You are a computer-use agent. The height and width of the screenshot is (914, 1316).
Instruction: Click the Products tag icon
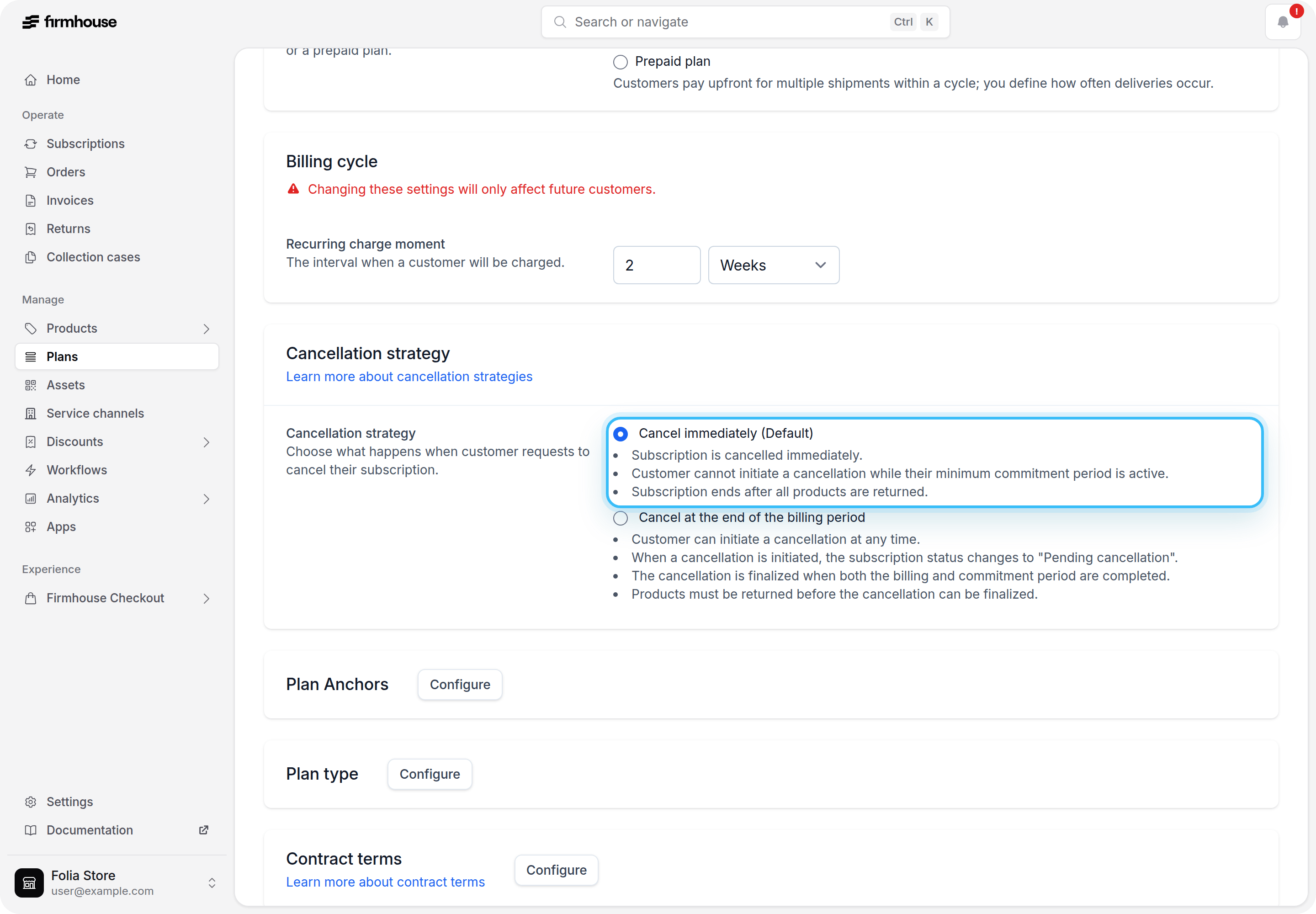(x=31, y=328)
